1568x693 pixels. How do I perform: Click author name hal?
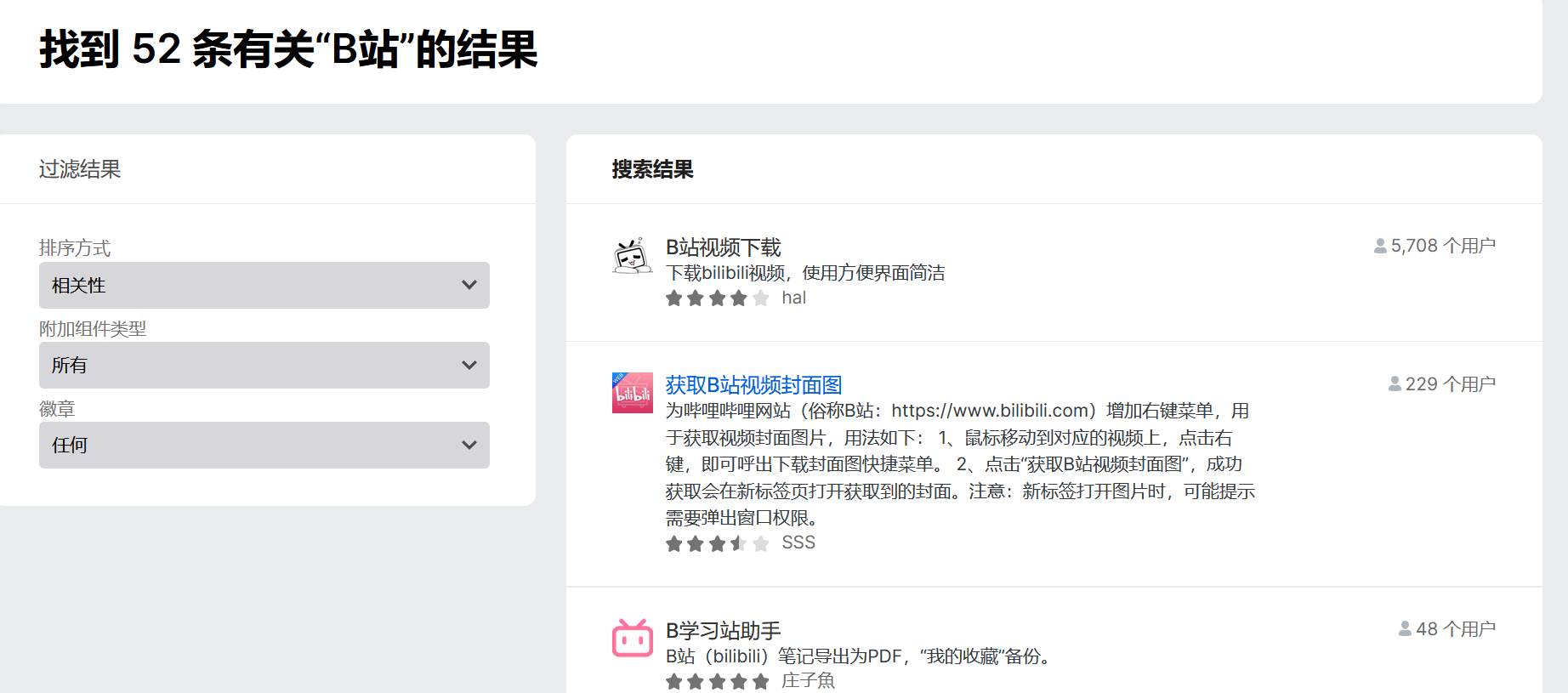coord(794,298)
